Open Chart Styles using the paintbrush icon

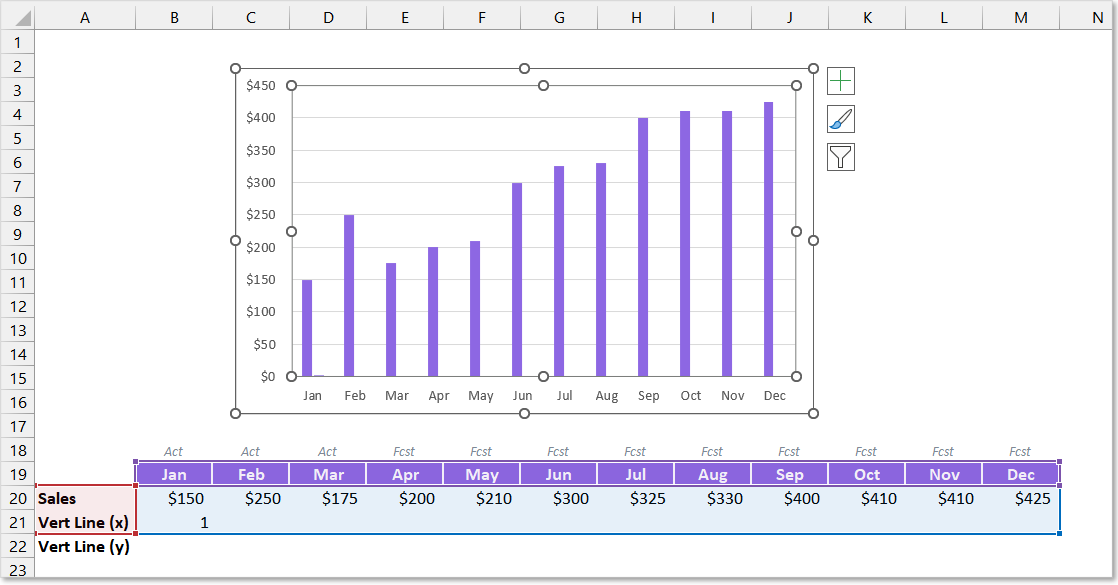click(840, 118)
